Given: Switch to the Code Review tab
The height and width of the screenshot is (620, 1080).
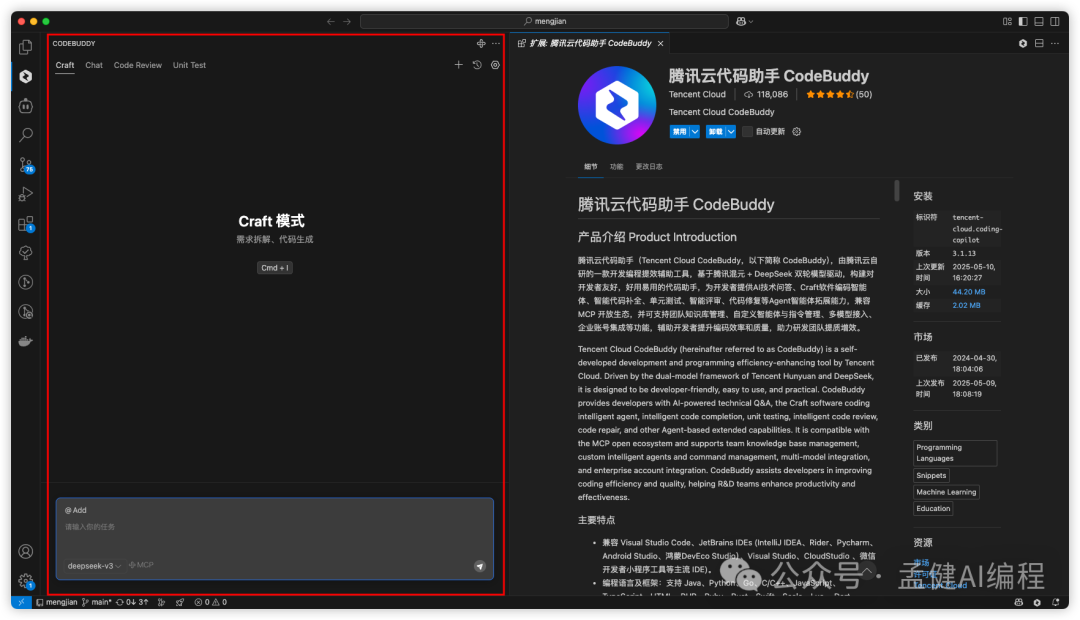Looking at the screenshot, I should click(x=138, y=65).
